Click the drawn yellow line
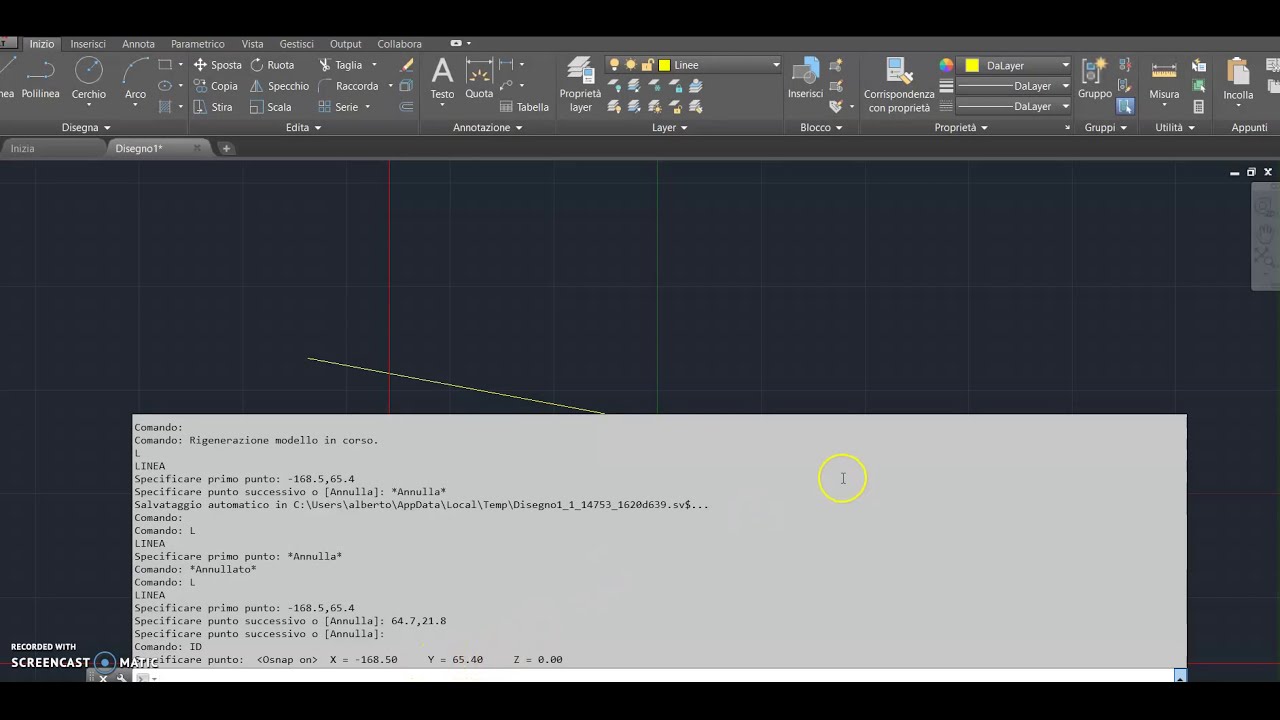The height and width of the screenshot is (720, 1280). pos(455,384)
